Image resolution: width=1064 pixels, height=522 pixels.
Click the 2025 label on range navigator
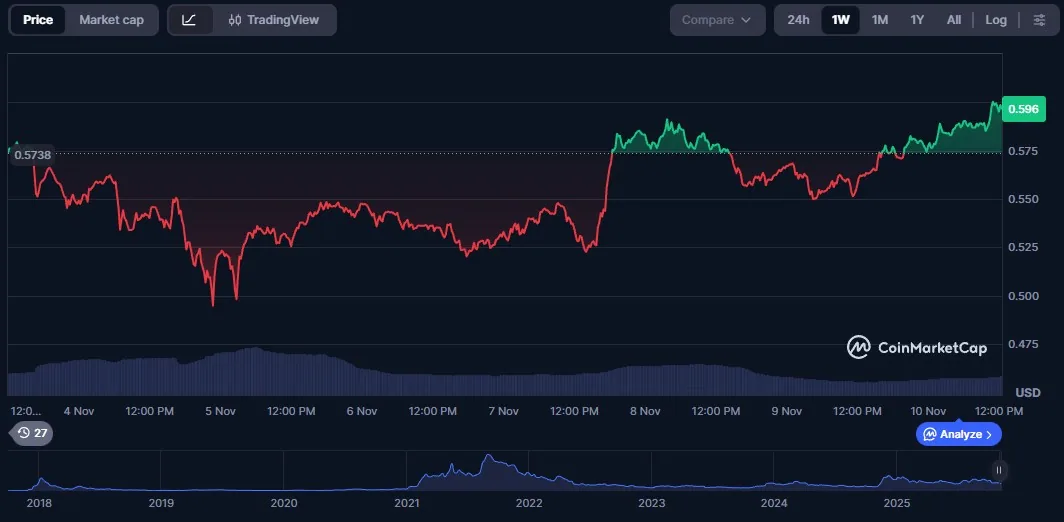(x=896, y=503)
